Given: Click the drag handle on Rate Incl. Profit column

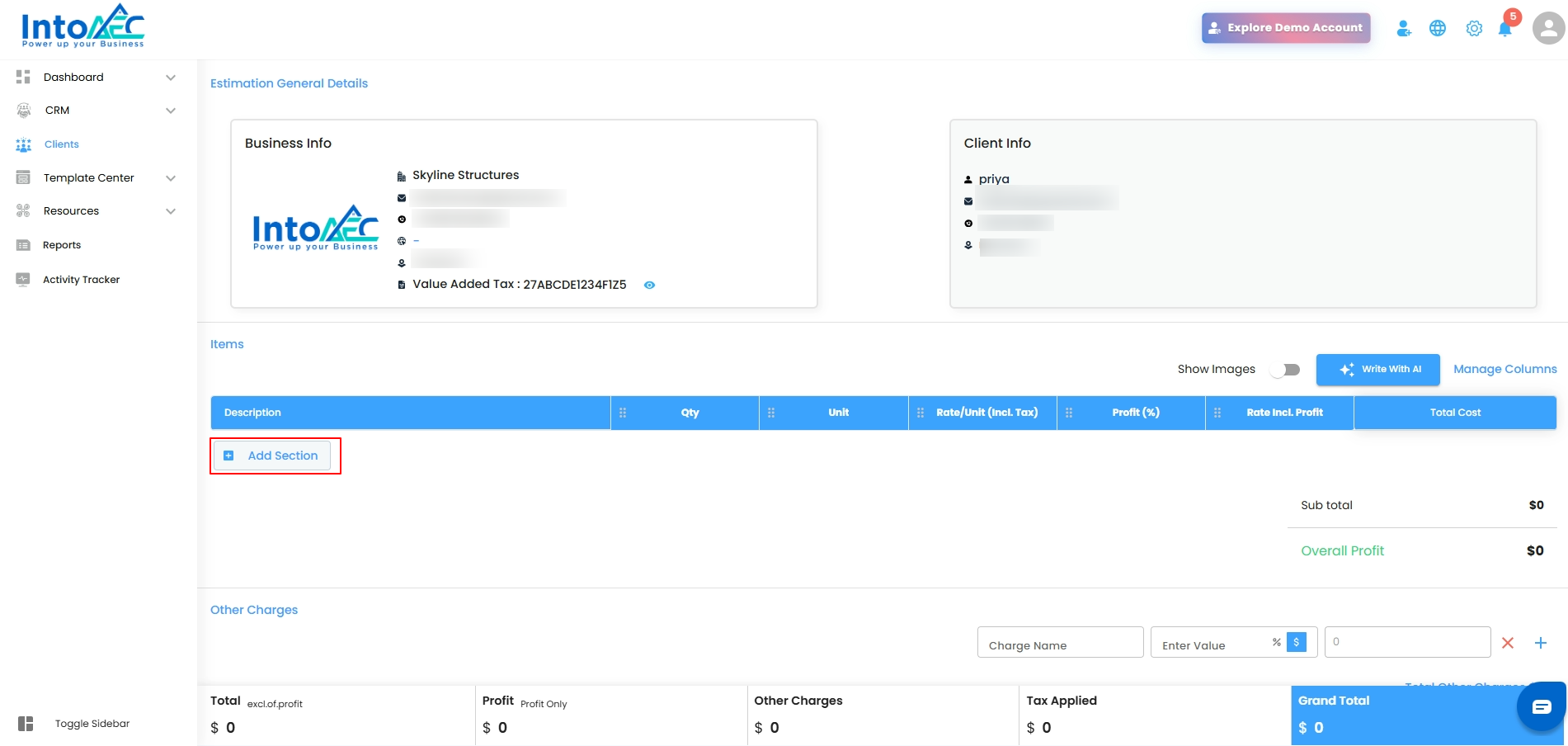Looking at the screenshot, I should point(1217,413).
